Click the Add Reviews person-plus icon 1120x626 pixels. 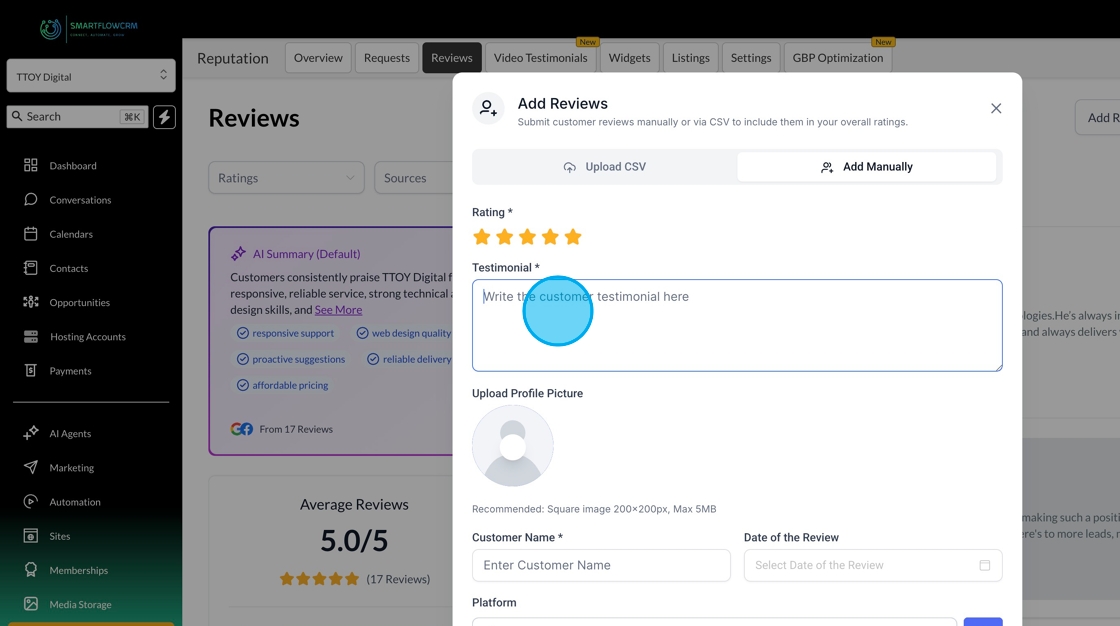click(x=489, y=108)
